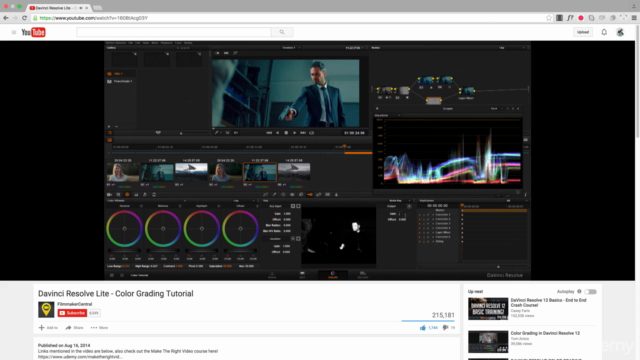Click Add to below the video
The image size is (640, 360).
pos(48,328)
